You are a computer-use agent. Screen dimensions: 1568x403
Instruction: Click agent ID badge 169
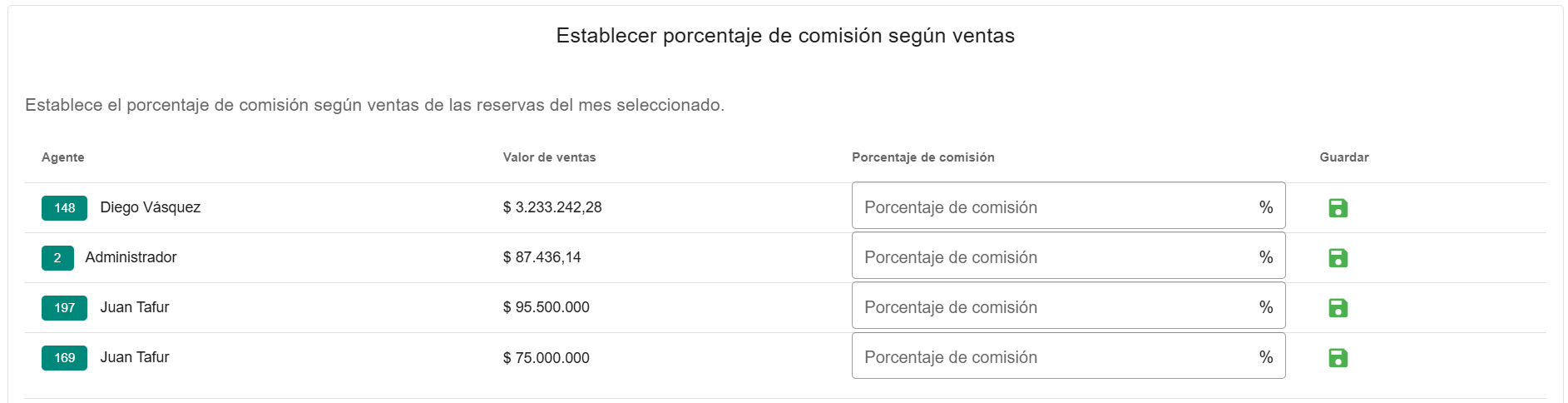click(x=64, y=358)
